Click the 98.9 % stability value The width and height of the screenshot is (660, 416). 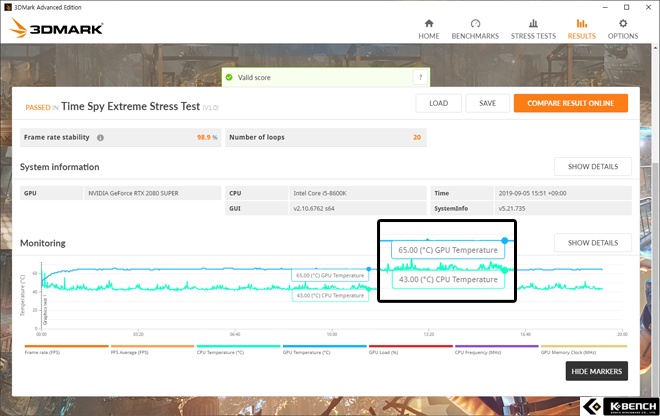tap(207, 137)
